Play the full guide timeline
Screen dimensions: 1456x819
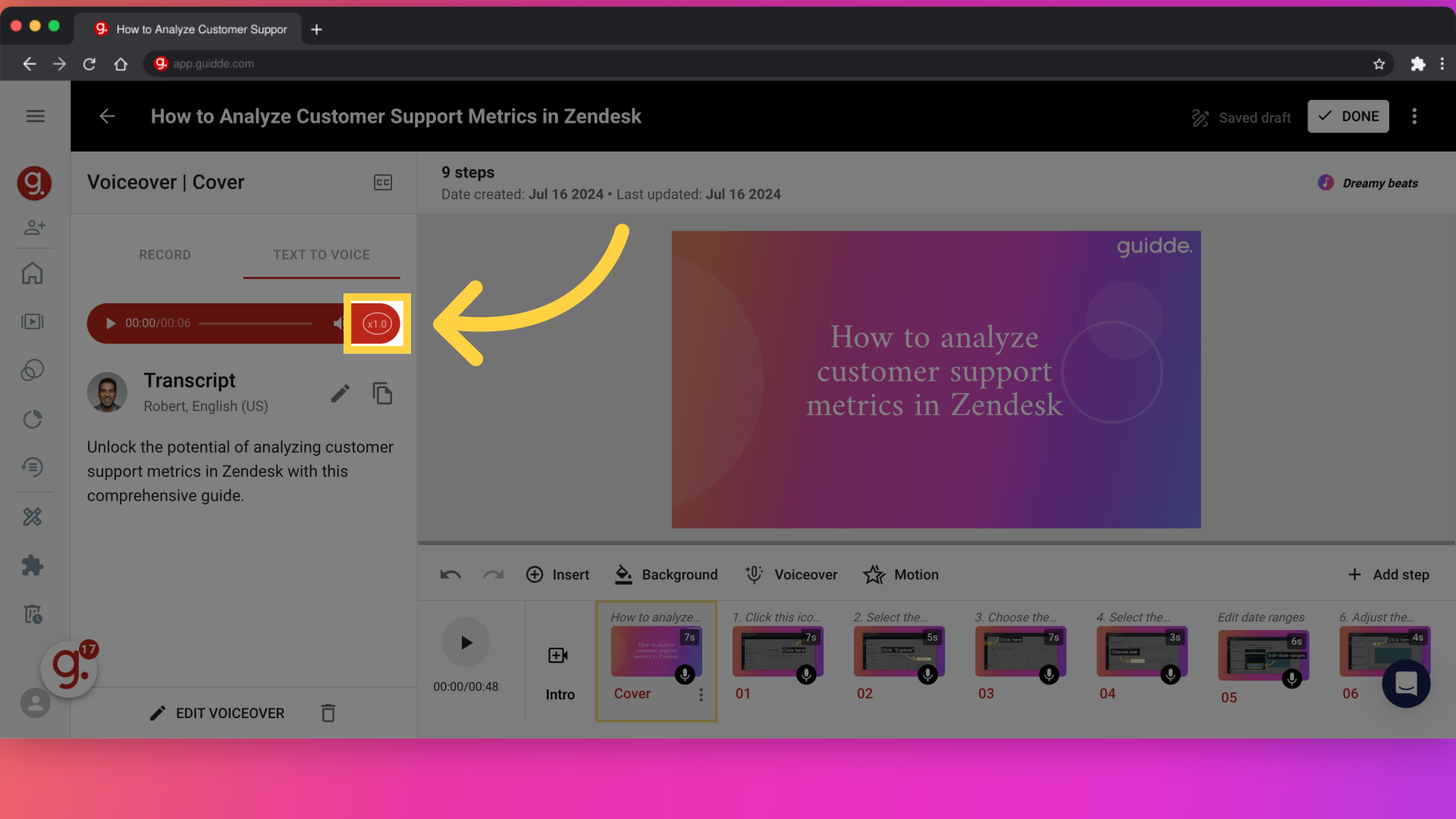pyautogui.click(x=466, y=642)
